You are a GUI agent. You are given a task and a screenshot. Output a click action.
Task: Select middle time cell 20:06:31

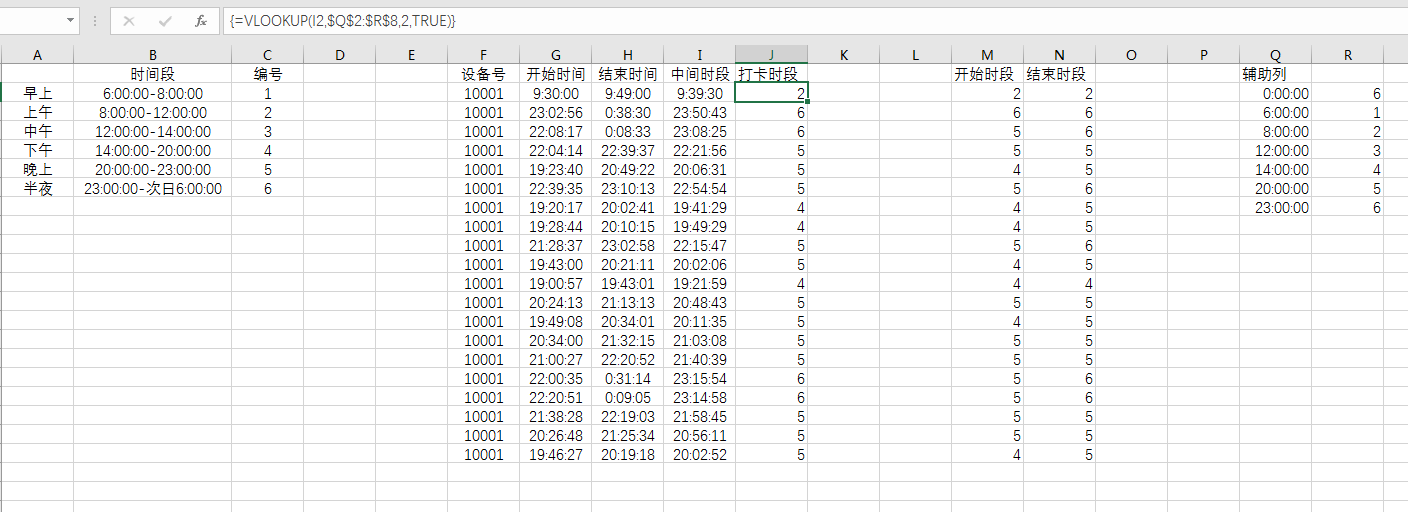(x=699, y=169)
